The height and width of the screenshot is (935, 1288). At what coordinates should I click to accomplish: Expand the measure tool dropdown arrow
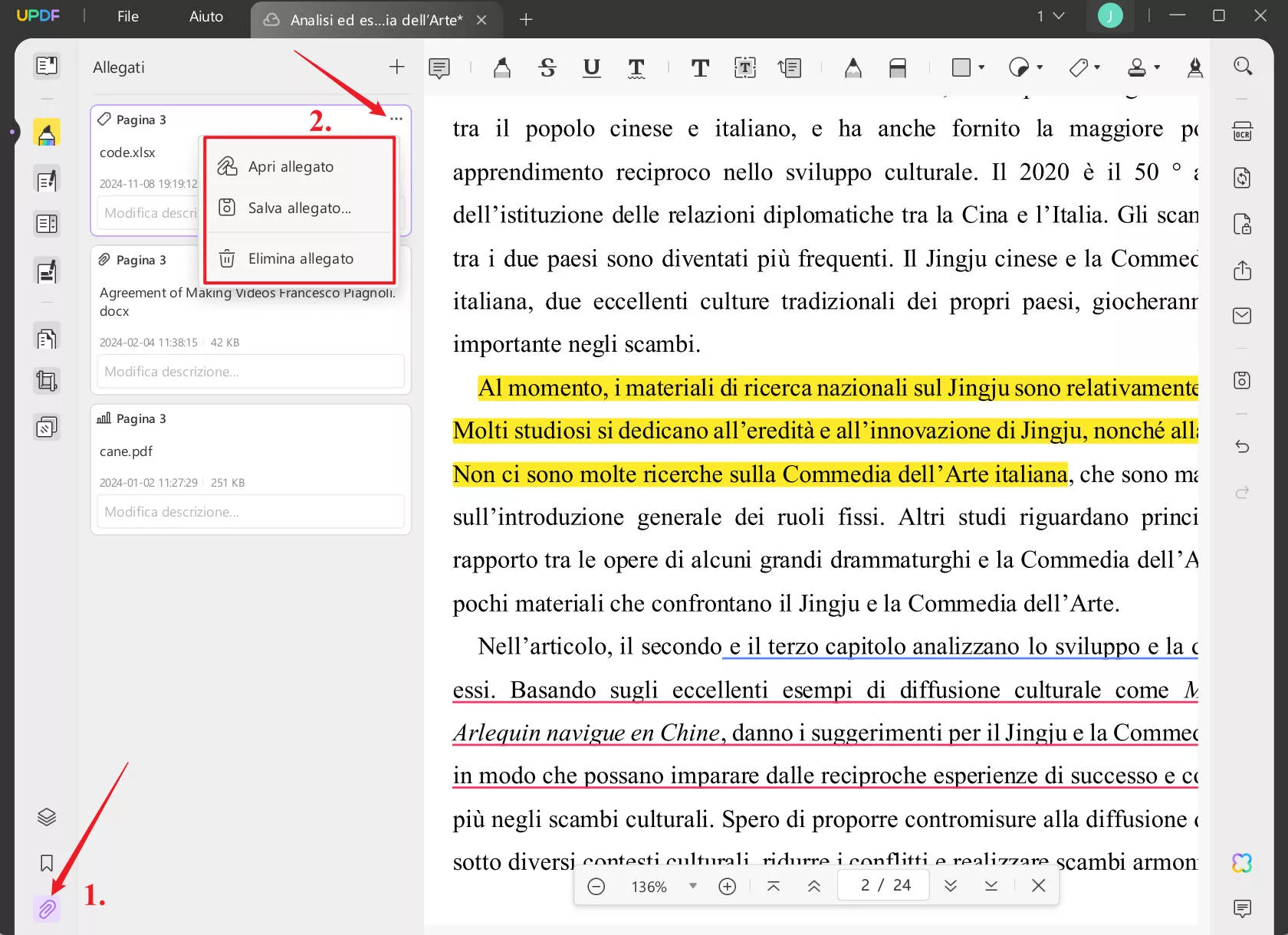pos(1097,67)
